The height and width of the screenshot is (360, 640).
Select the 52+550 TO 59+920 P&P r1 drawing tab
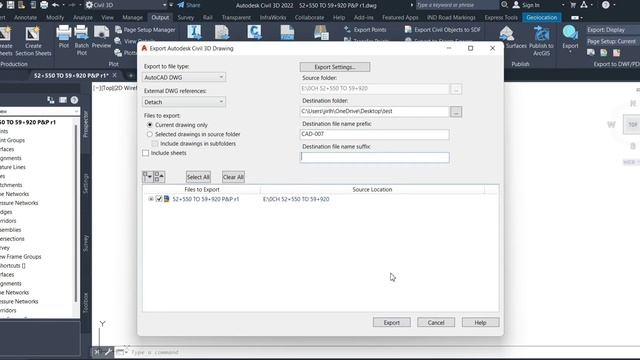[x=71, y=76]
